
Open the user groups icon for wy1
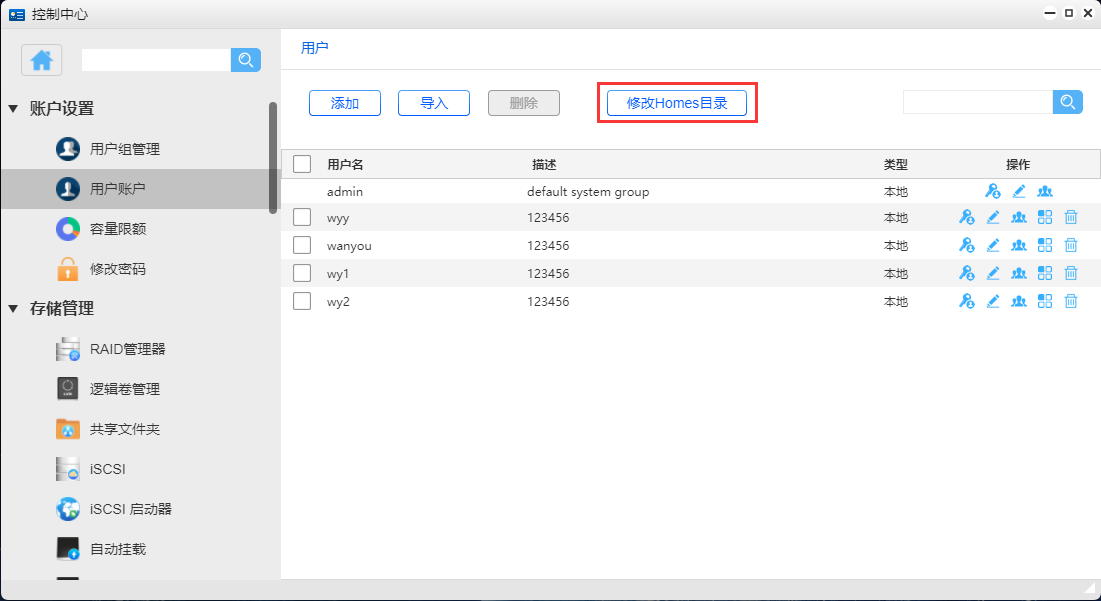[1019, 273]
